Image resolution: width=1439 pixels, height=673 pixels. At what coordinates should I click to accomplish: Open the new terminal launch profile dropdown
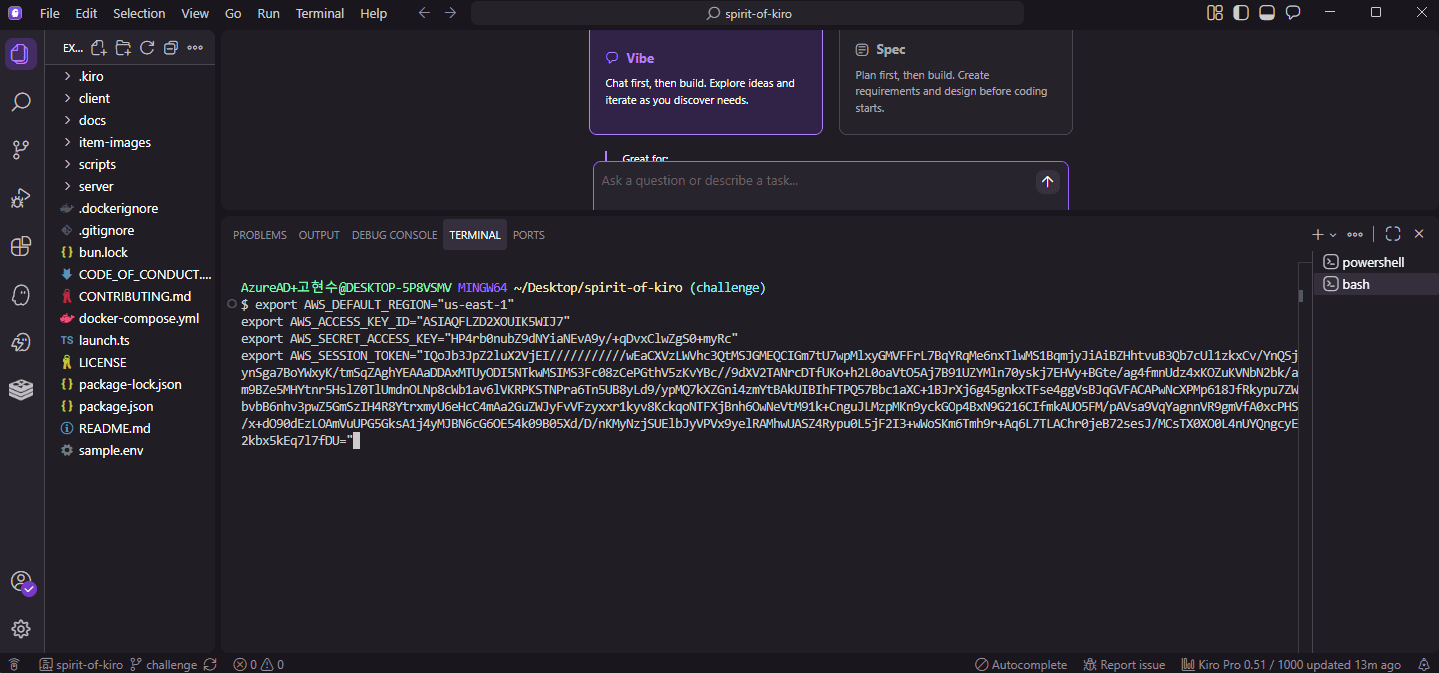pos(1333,235)
